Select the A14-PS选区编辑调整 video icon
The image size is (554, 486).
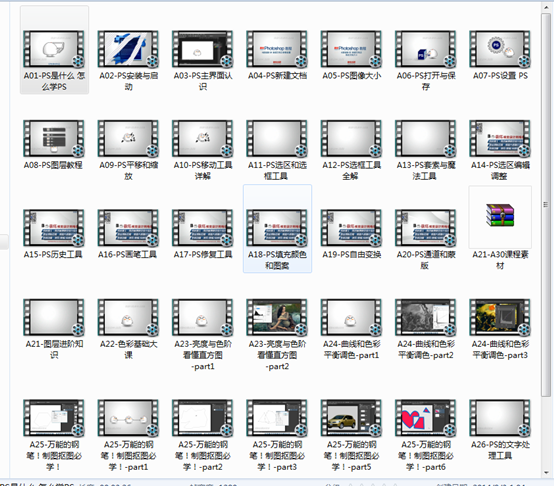[x=500, y=138]
